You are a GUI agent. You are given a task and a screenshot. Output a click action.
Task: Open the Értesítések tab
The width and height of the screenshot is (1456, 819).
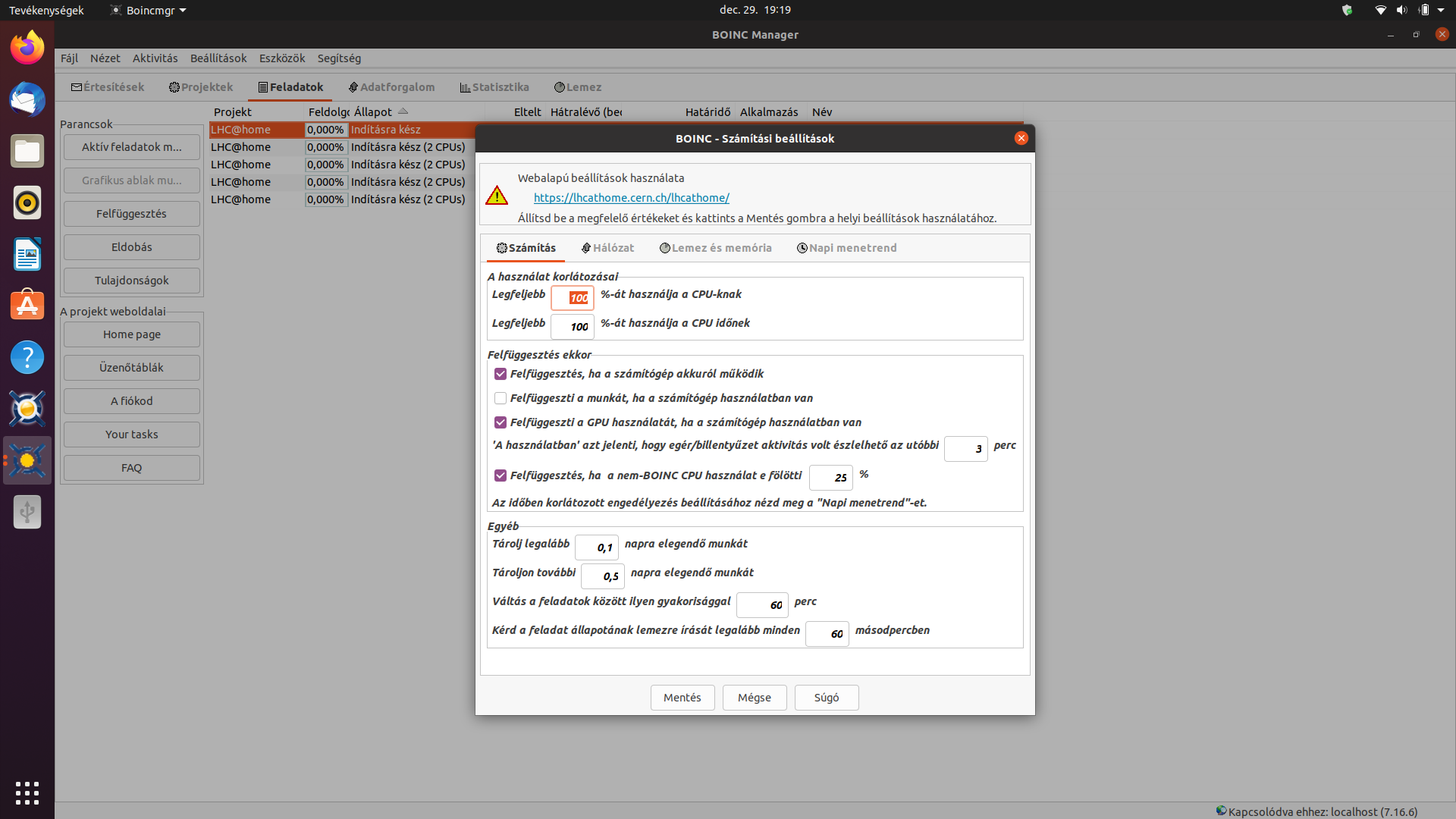(108, 87)
